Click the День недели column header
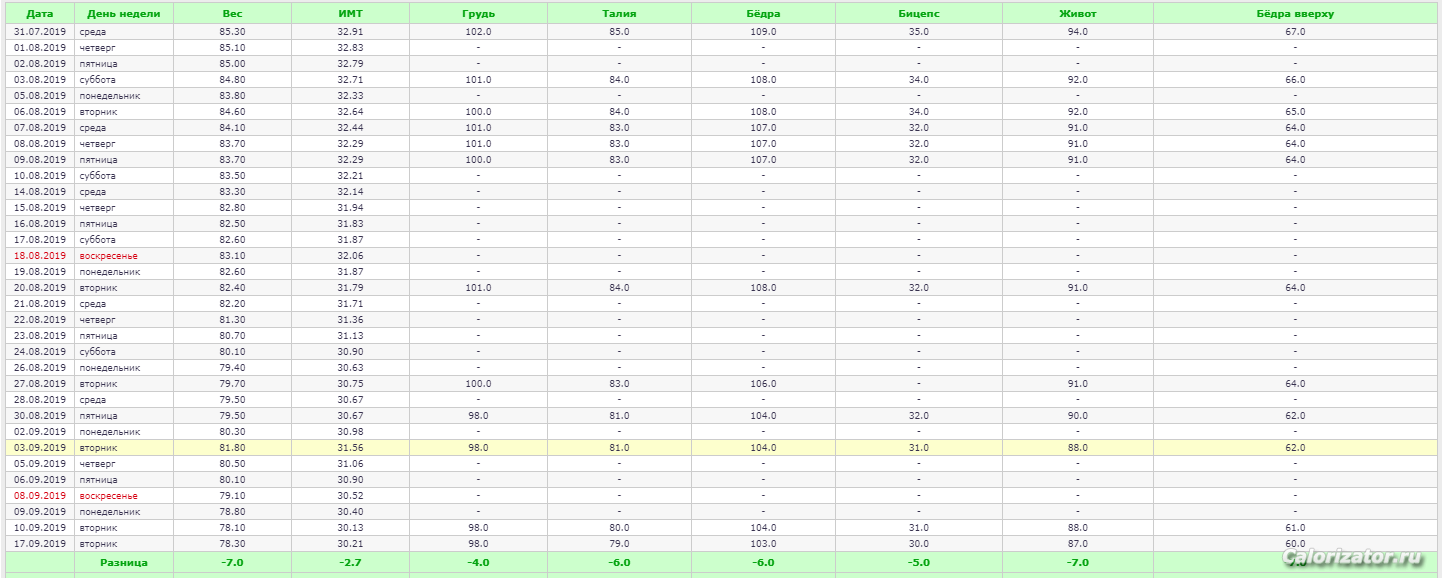This screenshot has height=578, width=1445. point(123,14)
